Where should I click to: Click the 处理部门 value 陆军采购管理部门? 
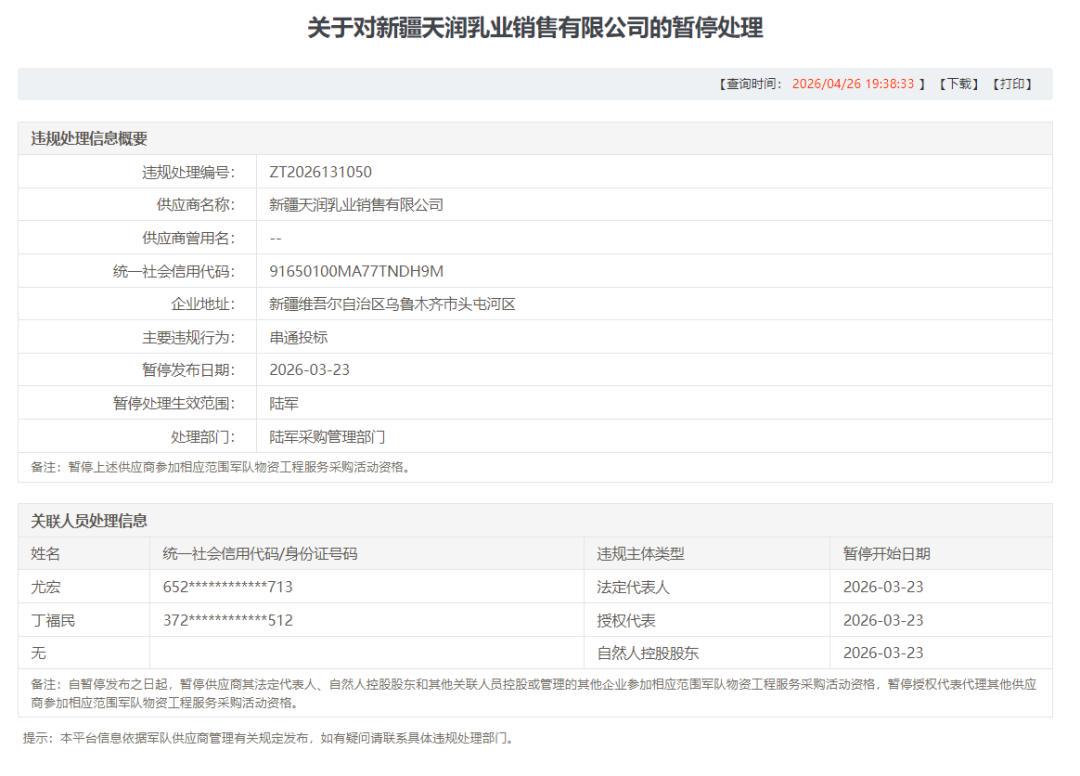327,437
